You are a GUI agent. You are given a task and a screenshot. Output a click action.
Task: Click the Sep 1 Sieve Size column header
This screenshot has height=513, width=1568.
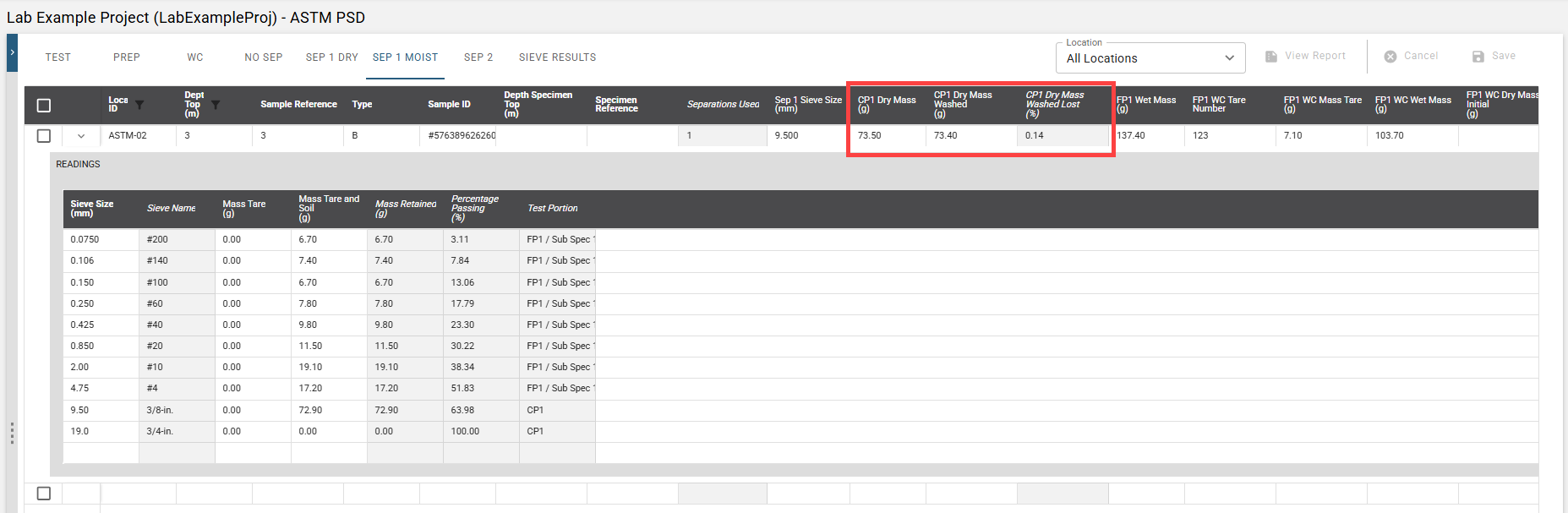[808, 104]
